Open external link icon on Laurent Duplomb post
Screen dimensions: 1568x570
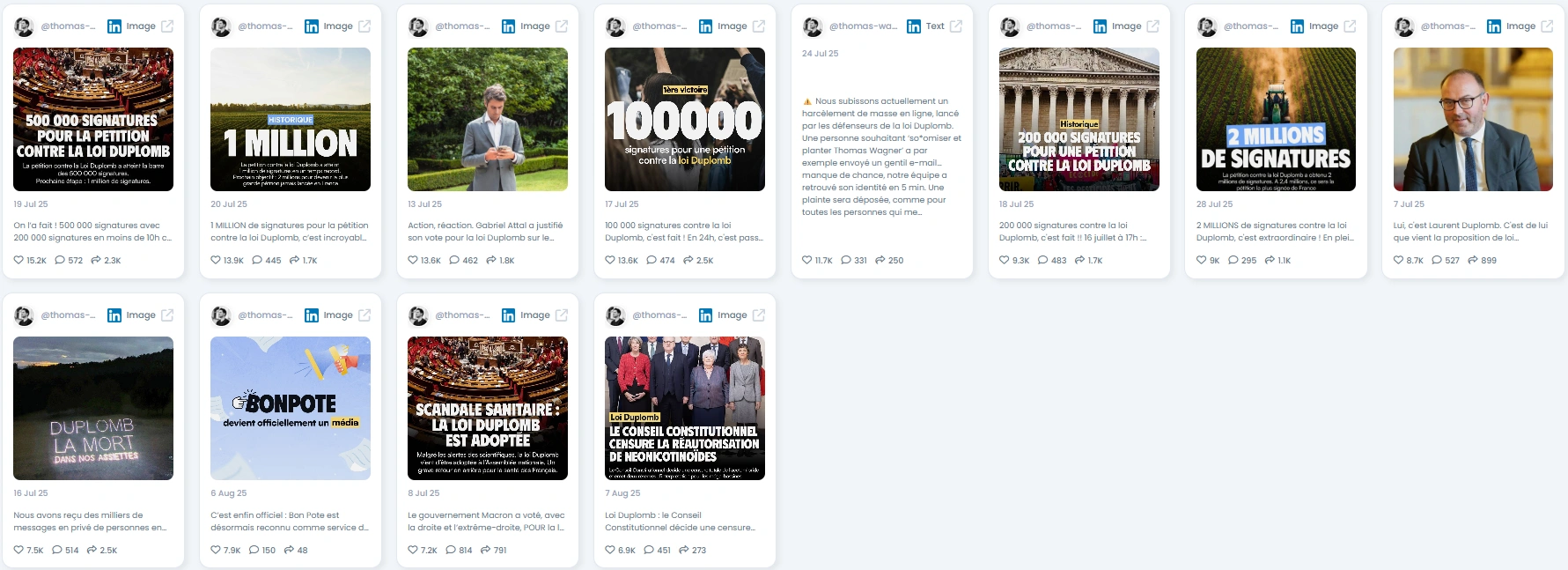(x=1548, y=26)
